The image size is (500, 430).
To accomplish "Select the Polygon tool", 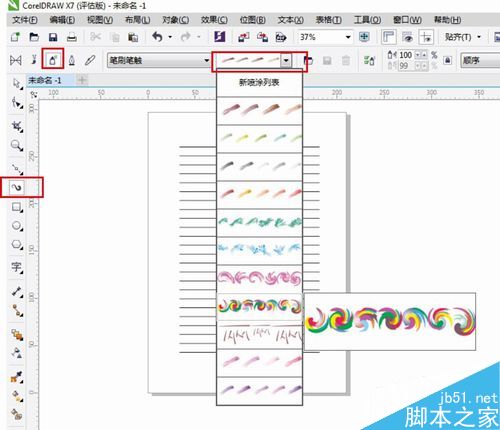I will coord(17,244).
